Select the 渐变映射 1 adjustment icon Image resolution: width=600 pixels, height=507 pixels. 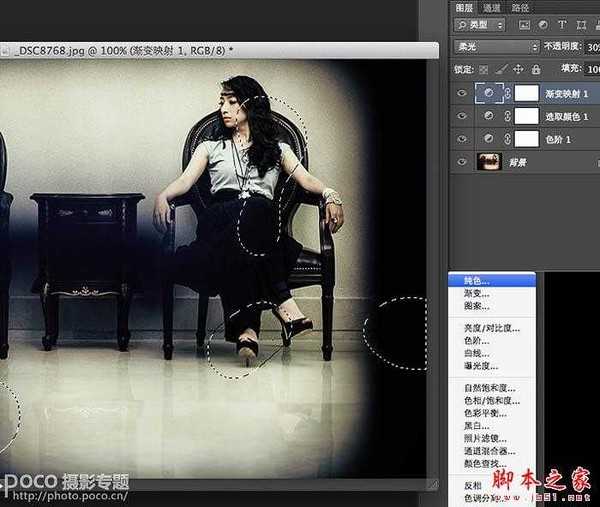click(488, 92)
